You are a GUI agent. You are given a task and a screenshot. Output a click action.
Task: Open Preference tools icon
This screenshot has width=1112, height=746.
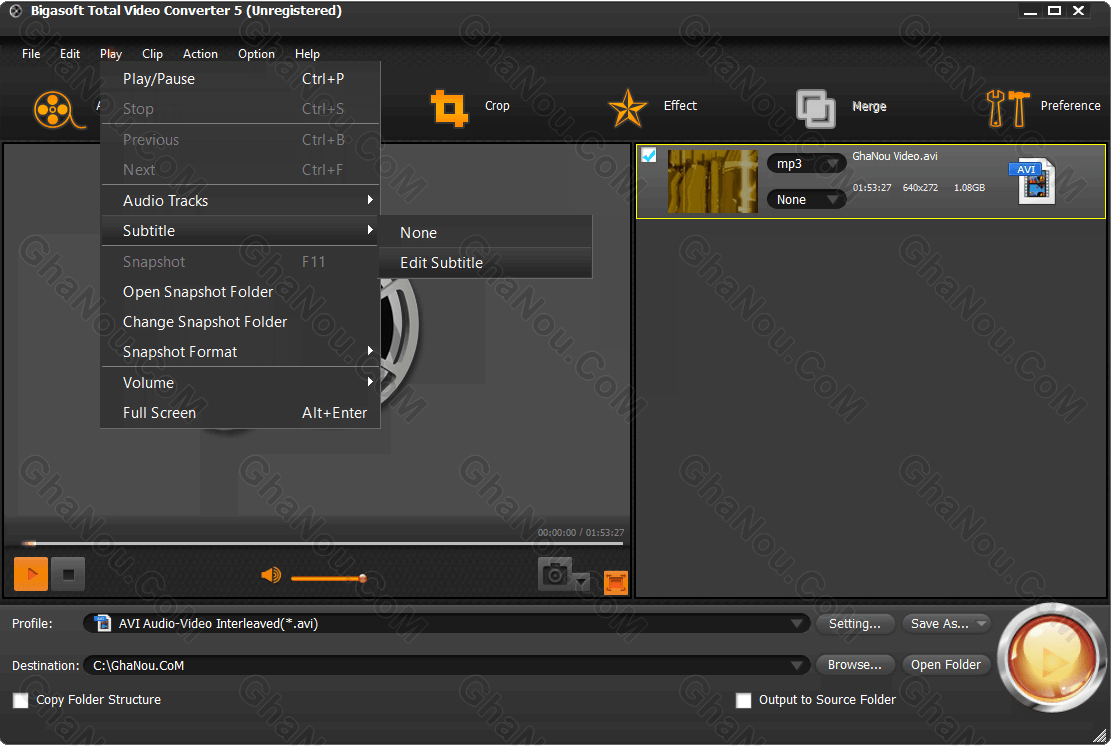pyautogui.click(x=1007, y=108)
